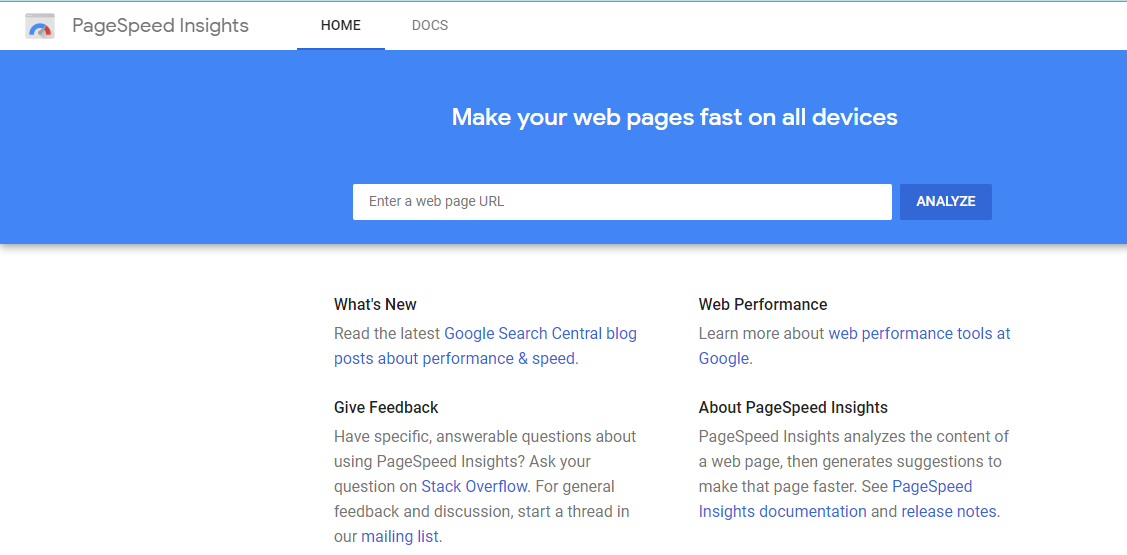Open the Stack Overflow link
The height and width of the screenshot is (555, 1127).
[474, 487]
